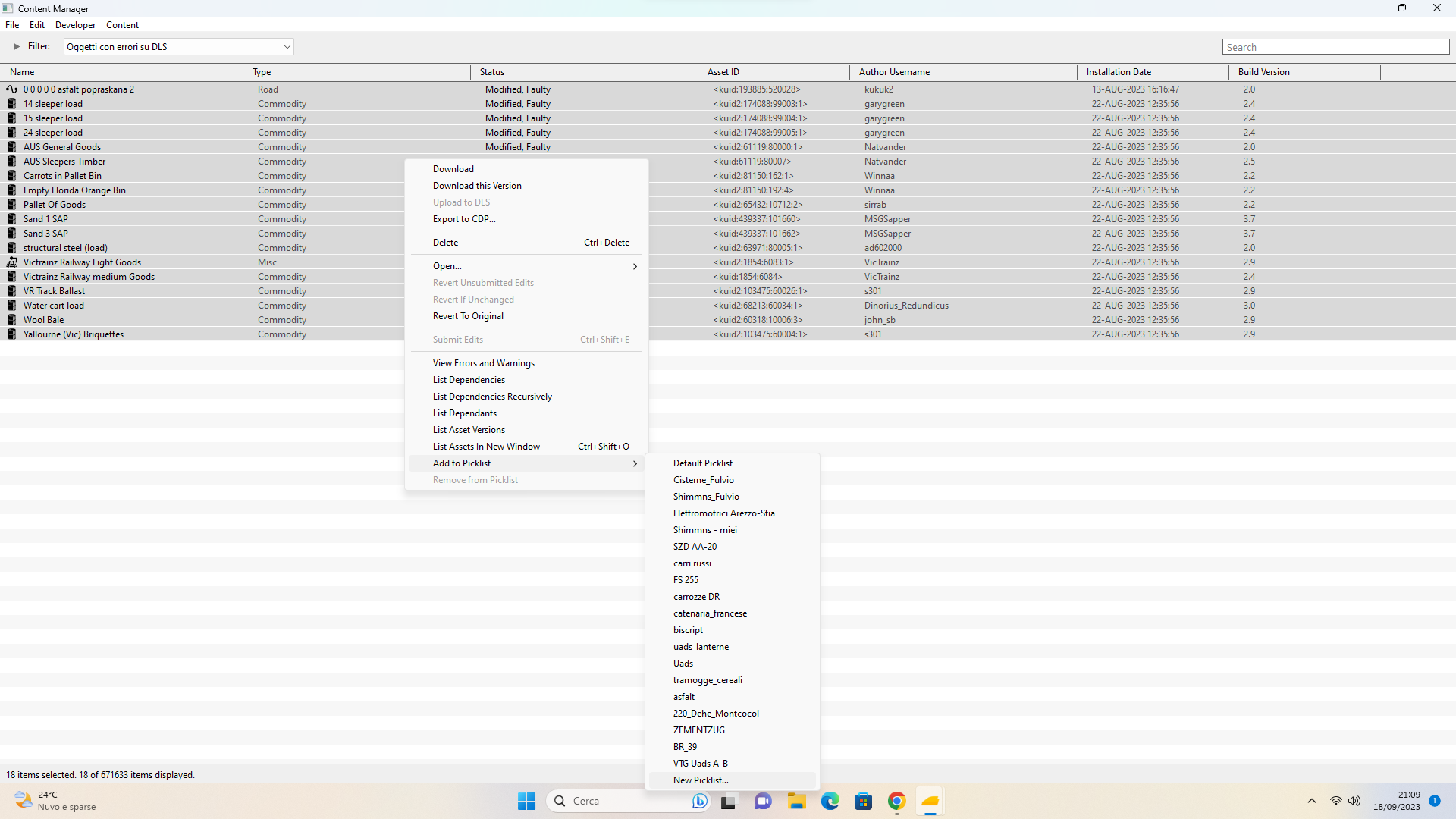
Task: Click the misc icon beside Victrainz Railway Light Goods
Action: (x=11, y=262)
